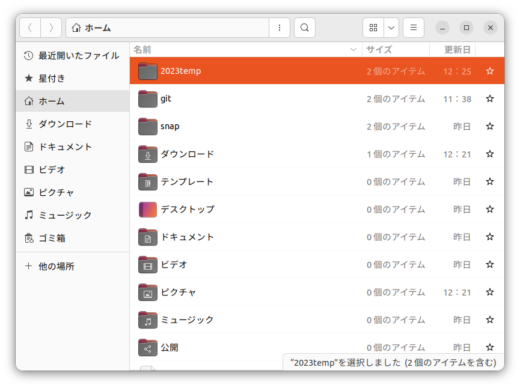Select 公開 folder icon
This screenshot has width=520, height=388.
click(148, 347)
